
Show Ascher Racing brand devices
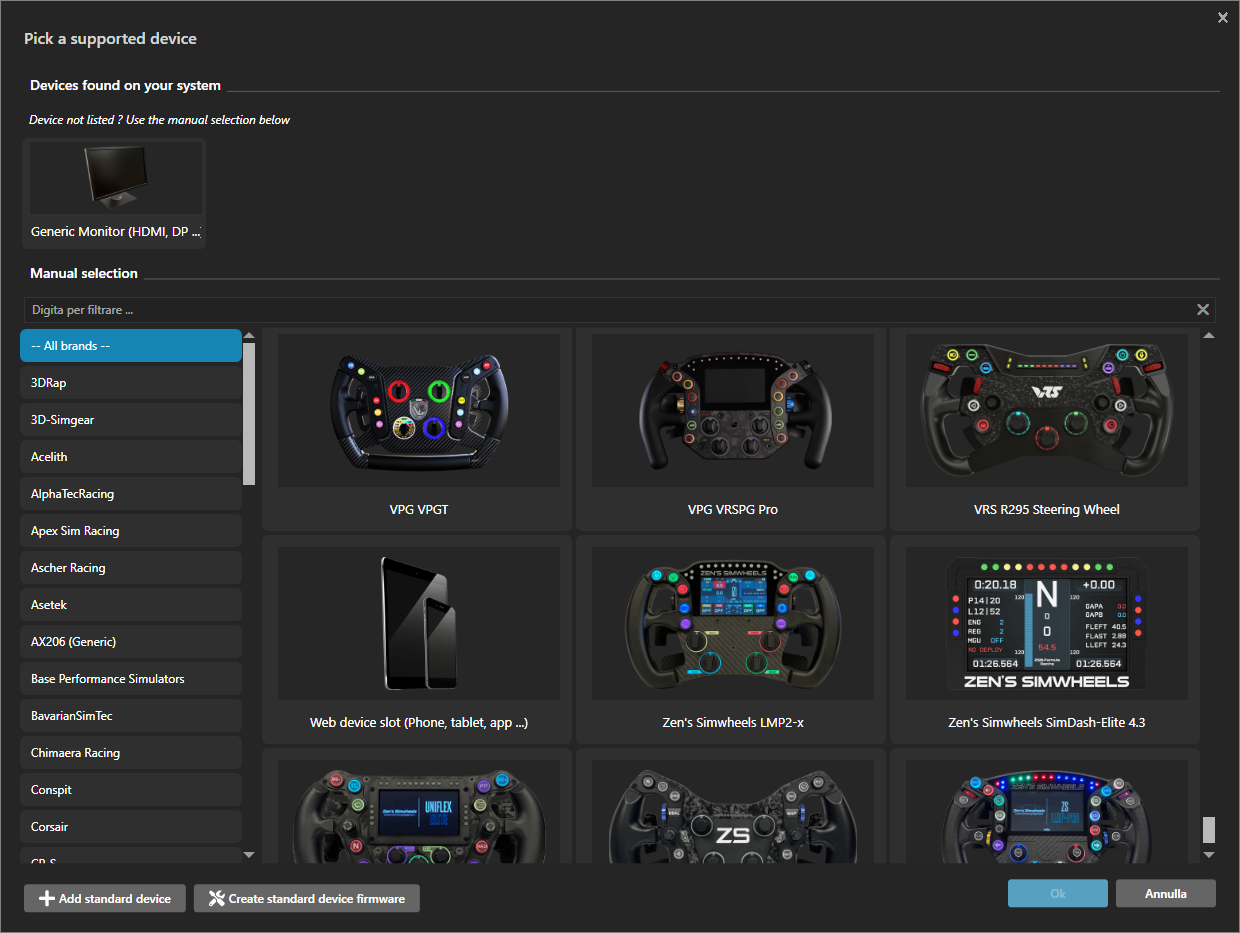tap(131, 568)
